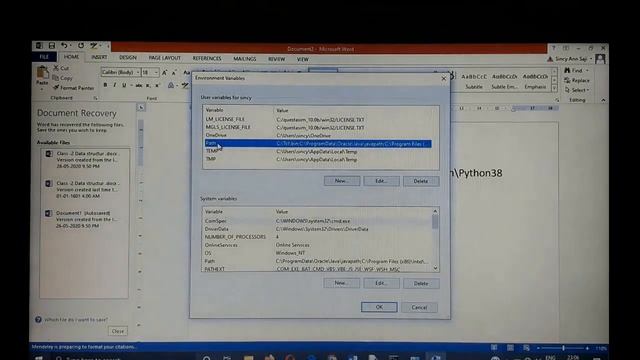
Task: Open the Customize Quick Access Toolbar dropdown
Action: pos(108,46)
